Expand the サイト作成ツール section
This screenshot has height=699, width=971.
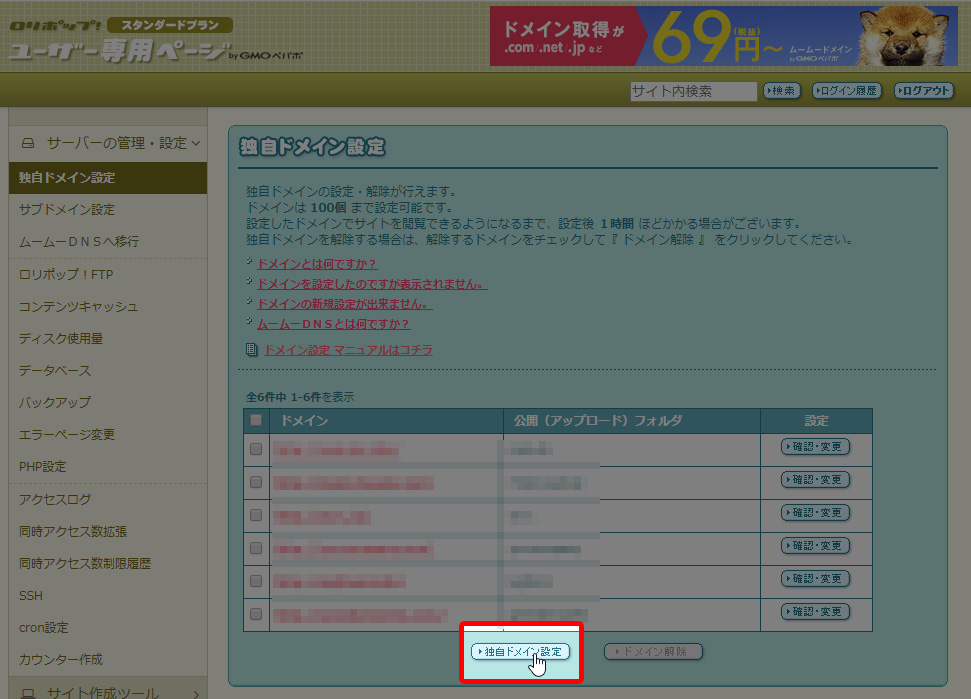[x=110, y=692]
